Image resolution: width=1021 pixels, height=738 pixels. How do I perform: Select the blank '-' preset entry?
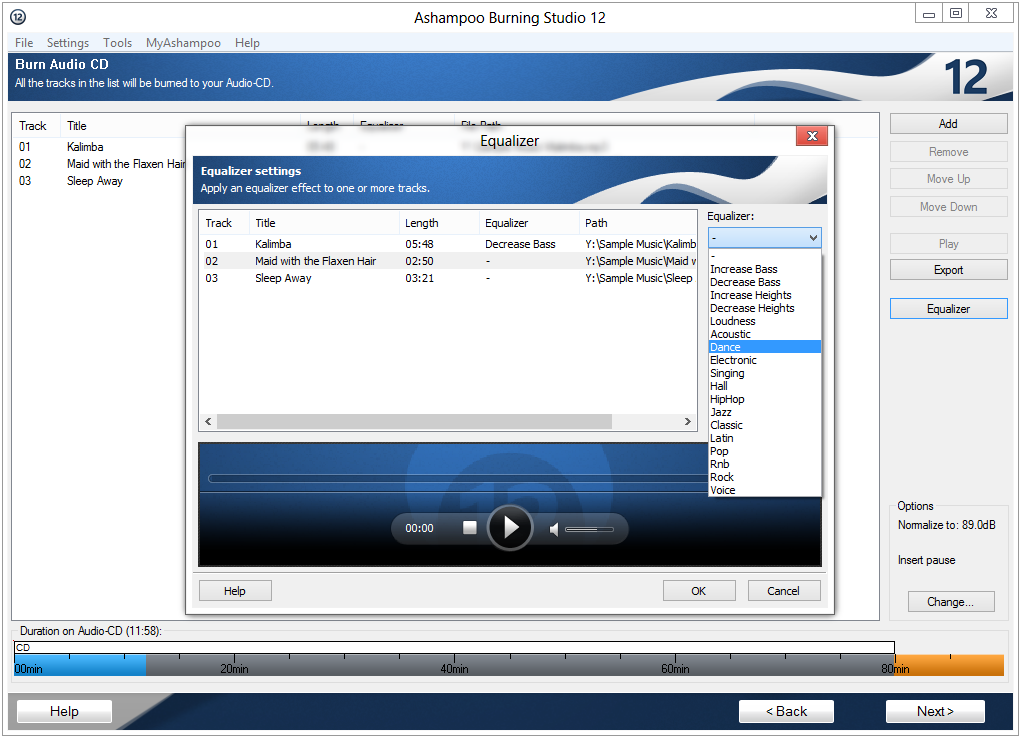(764, 257)
